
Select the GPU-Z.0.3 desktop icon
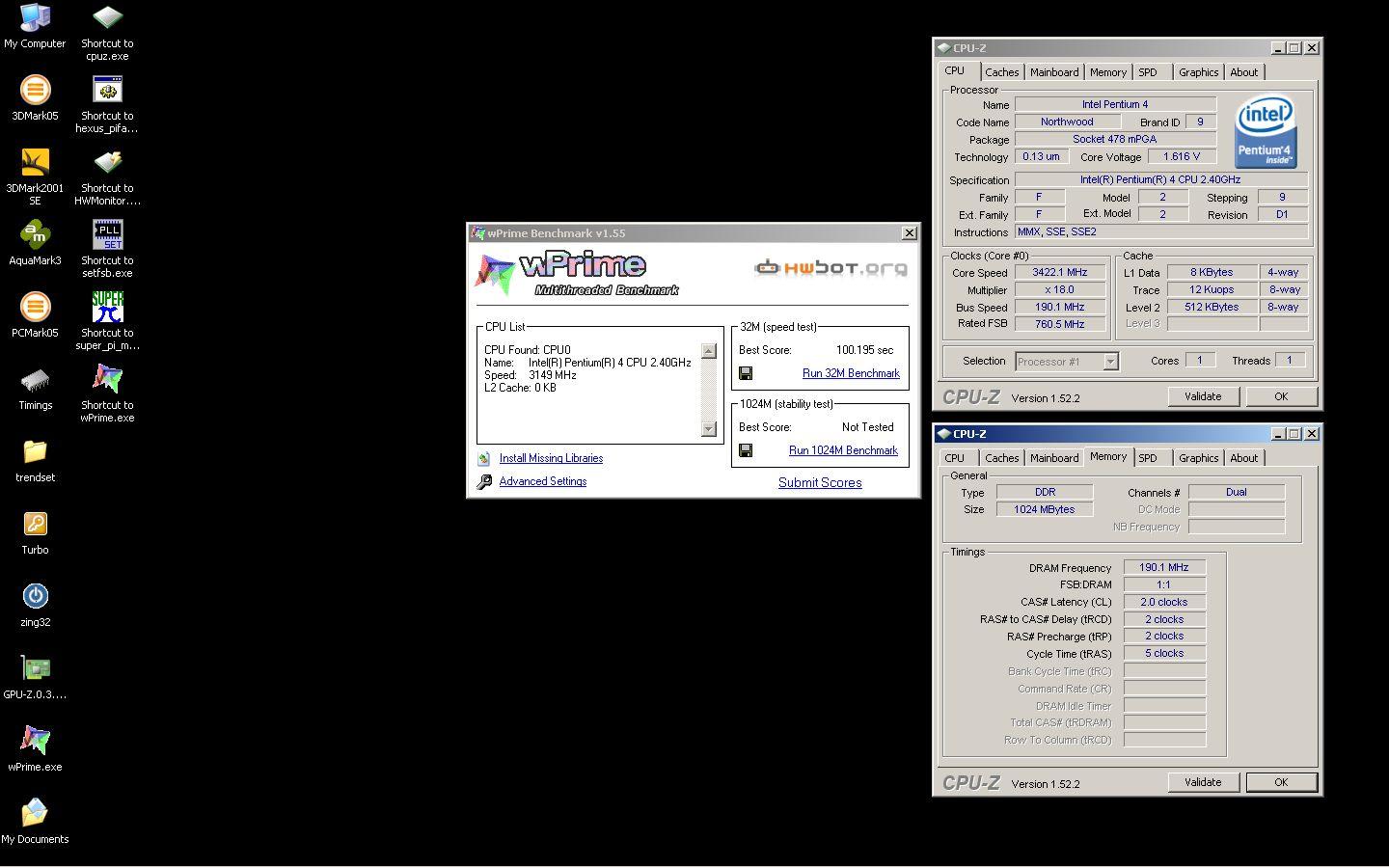(35, 676)
